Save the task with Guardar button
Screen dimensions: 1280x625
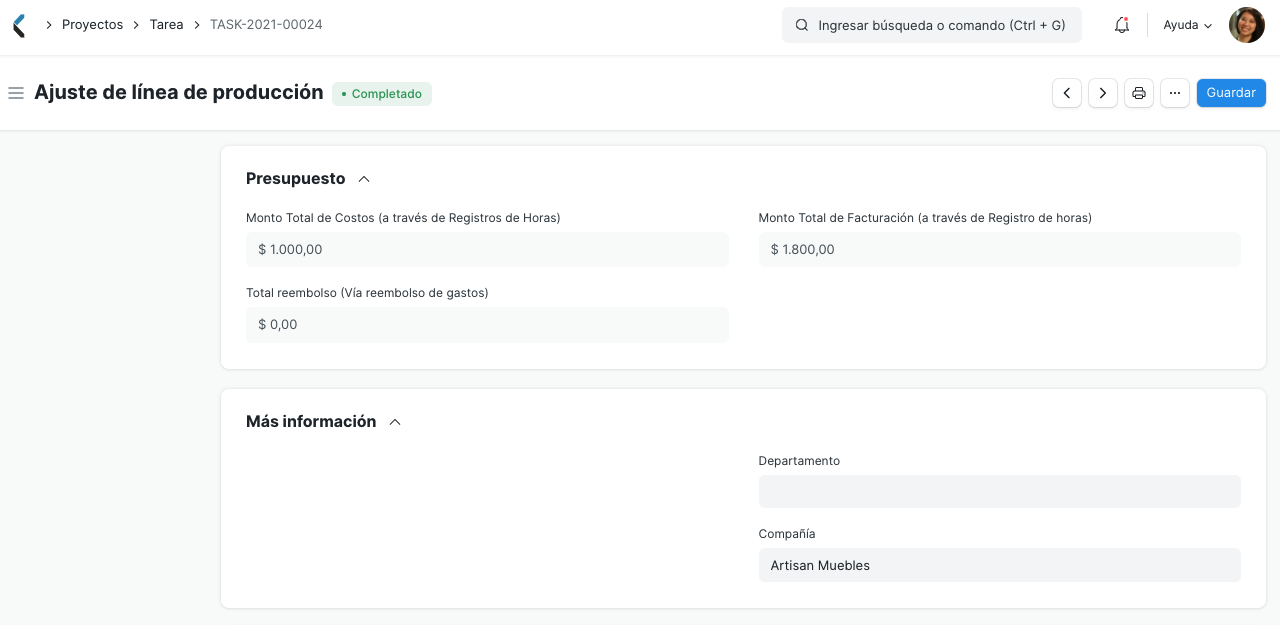pos(1231,93)
